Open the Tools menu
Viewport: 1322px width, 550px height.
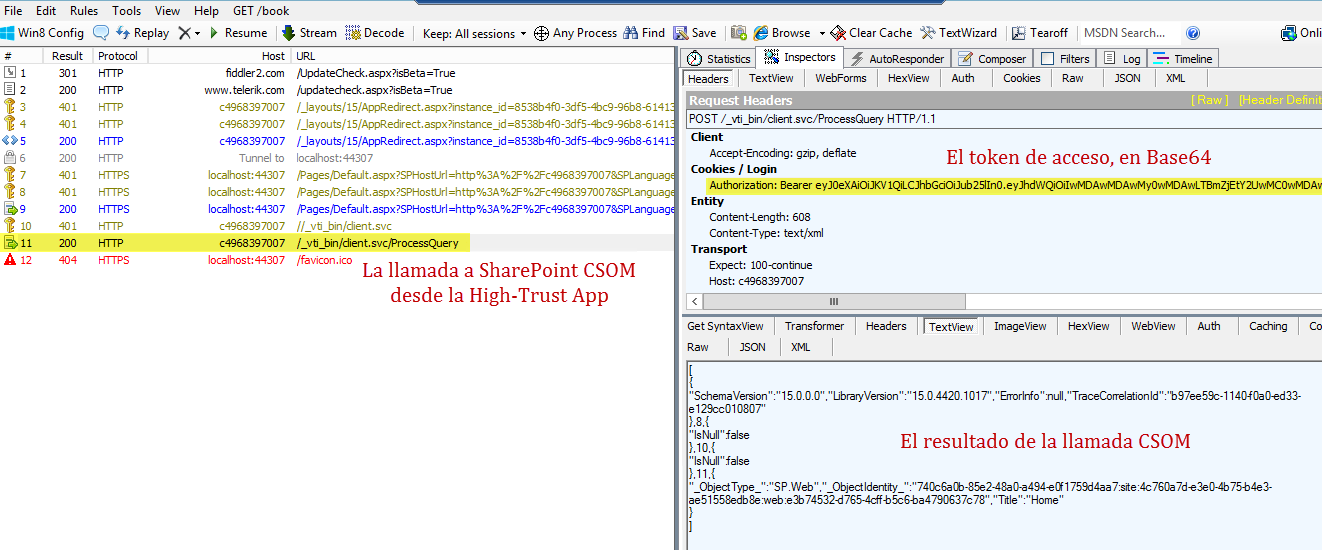127,10
